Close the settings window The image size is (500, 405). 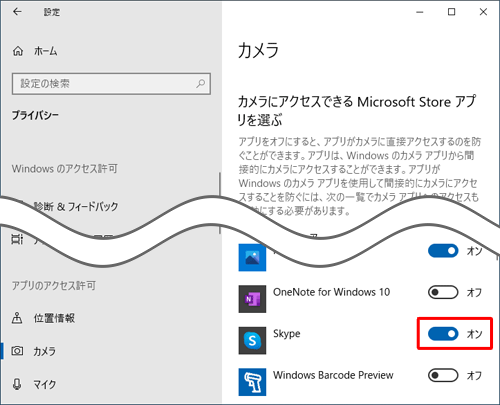pos(483,12)
